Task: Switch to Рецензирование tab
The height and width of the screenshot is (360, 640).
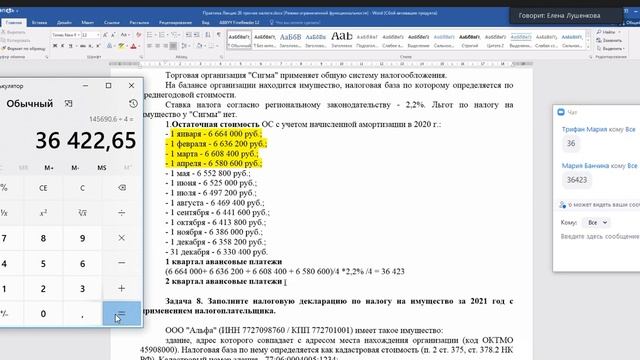Action: (x=176, y=22)
